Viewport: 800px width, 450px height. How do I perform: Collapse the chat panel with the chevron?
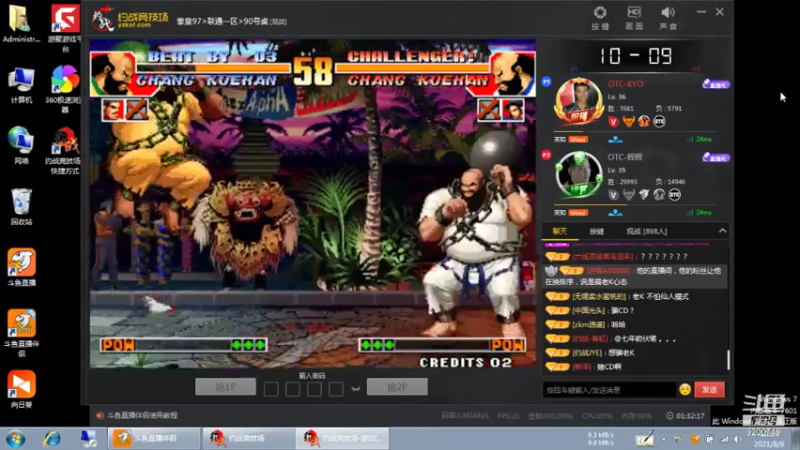(722, 231)
